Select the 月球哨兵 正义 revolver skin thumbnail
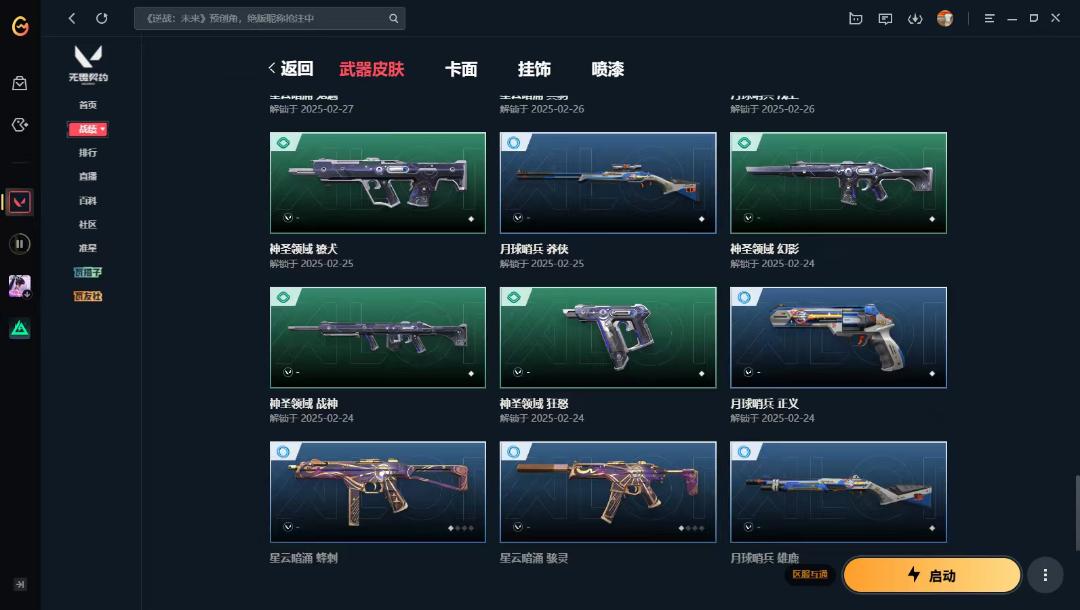The width and height of the screenshot is (1080, 610). tap(838, 337)
